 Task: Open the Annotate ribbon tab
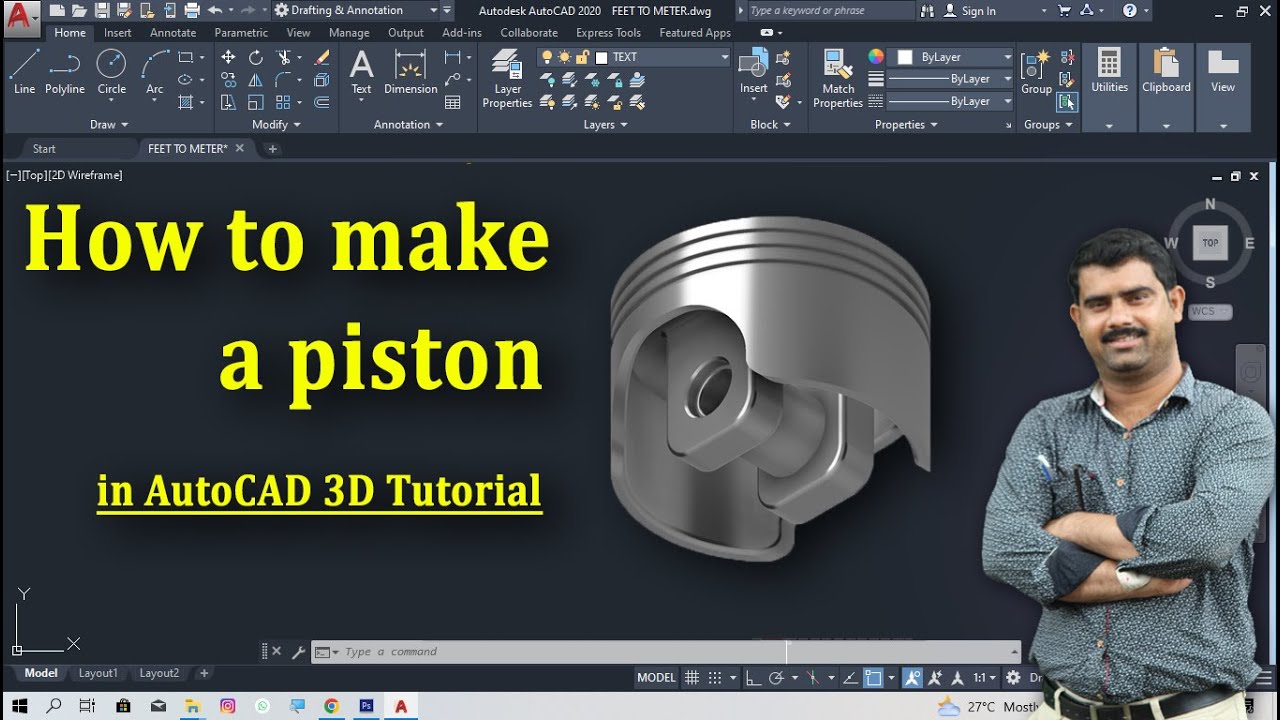173,33
